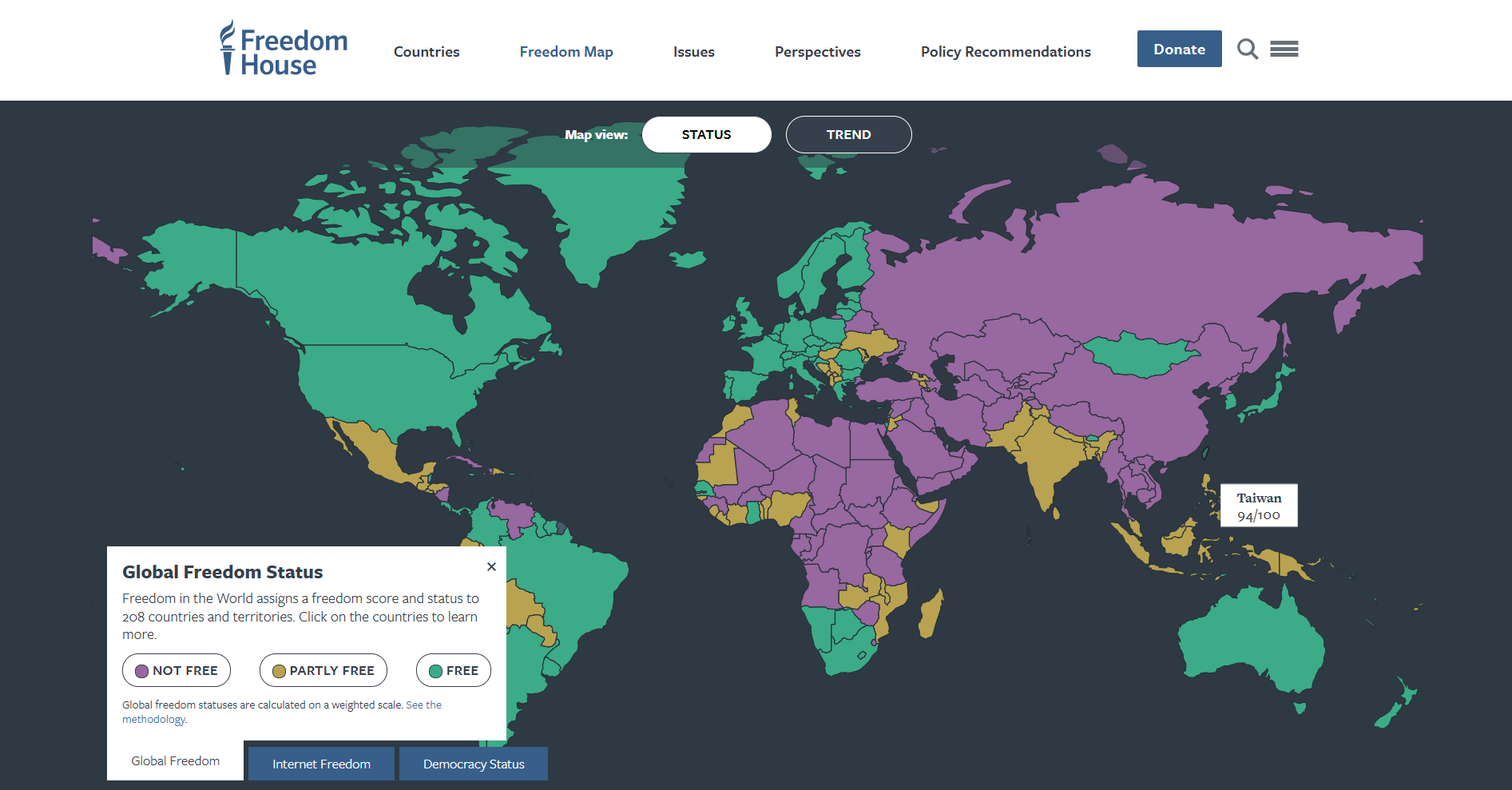Close the Global Freedom Status panel
The image size is (1512, 790).
coord(491,567)
